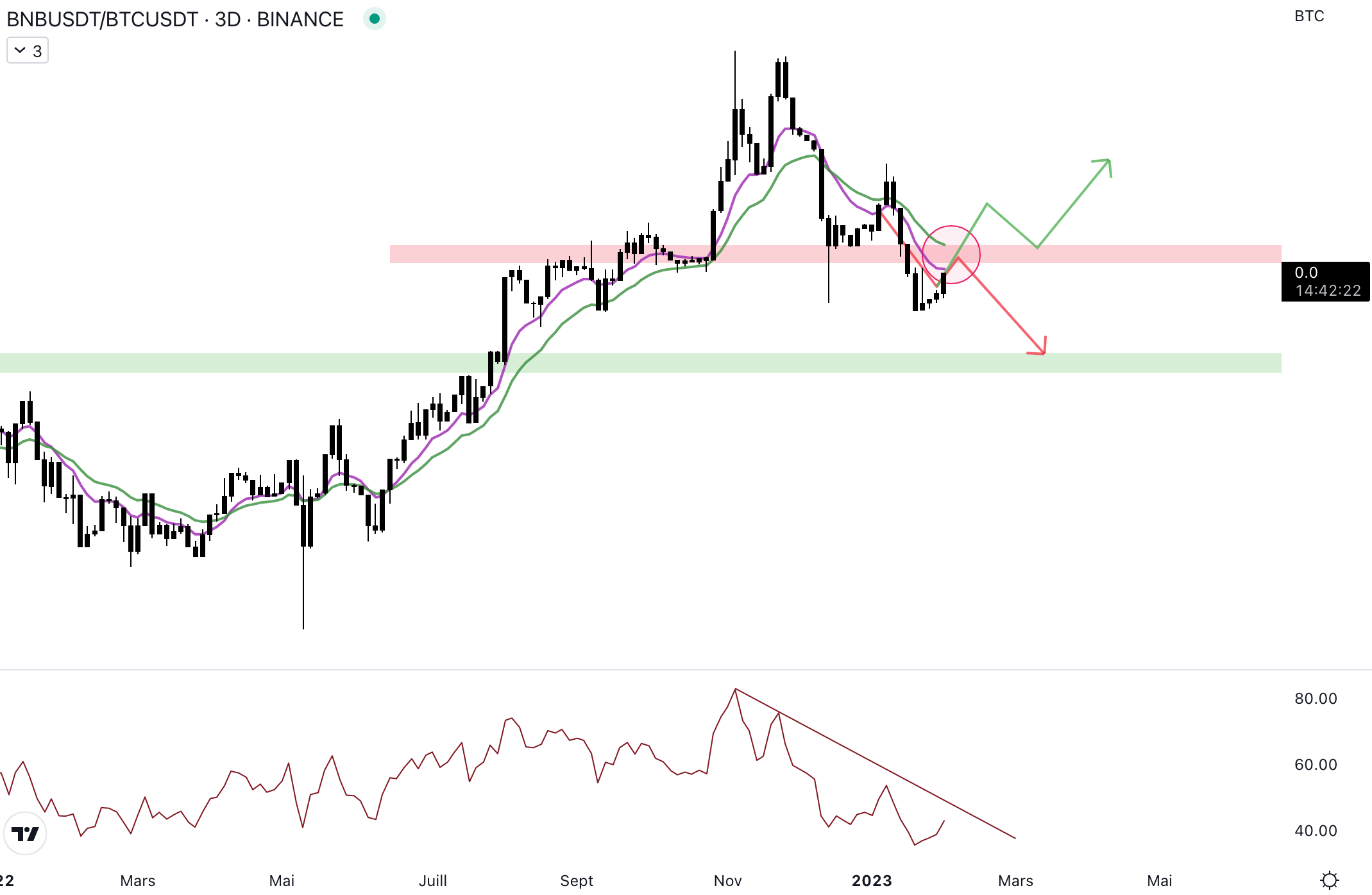Click the Nov label on time axis
This screenshot has width=1372, height=895.
click(x=727, y=880)
